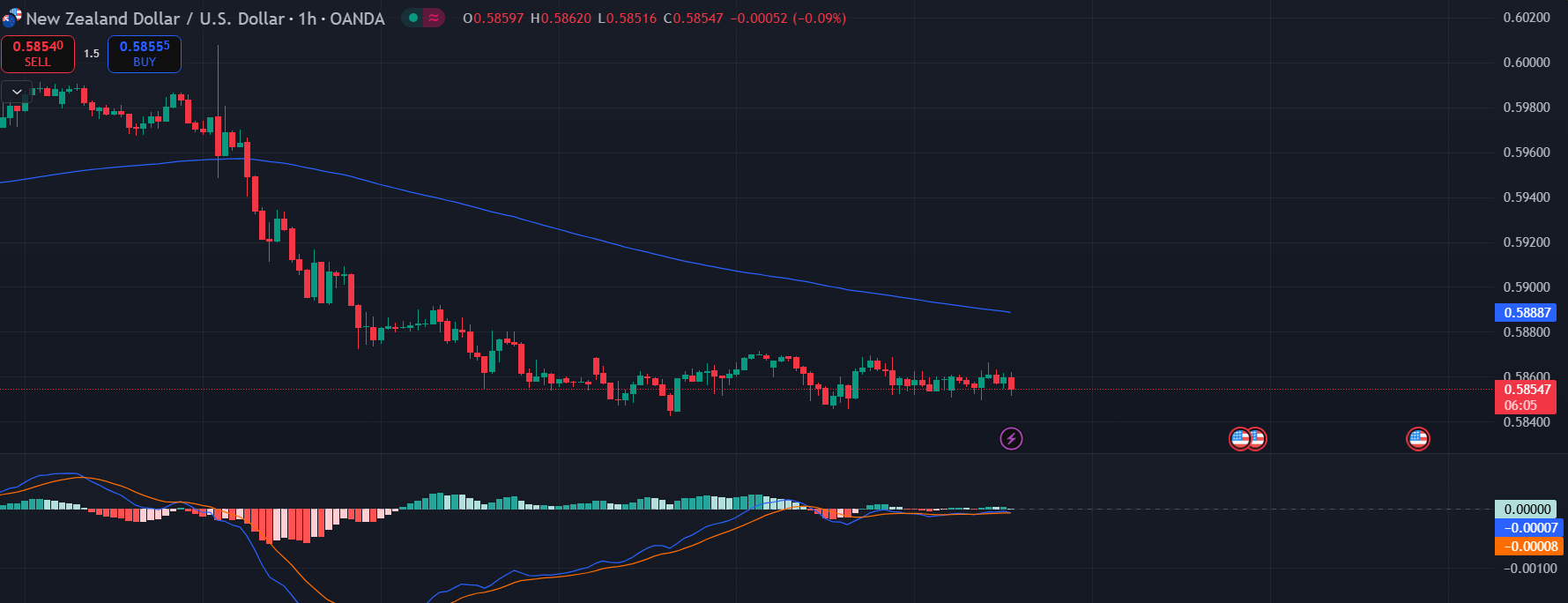The width and height of the screenshot is (1568, 603).
Task: Click the 0.59400 price scale label
Action: [x=1527, y=197]
